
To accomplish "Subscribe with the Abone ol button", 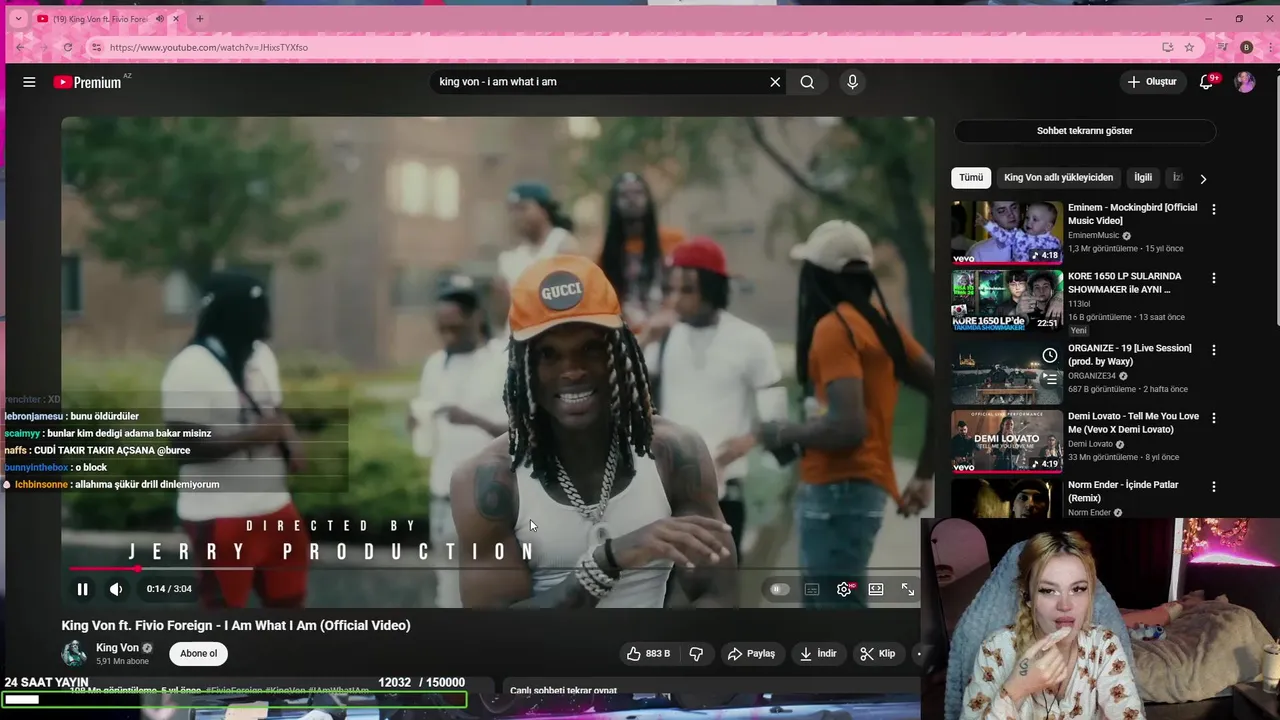I will click(198, 653).
